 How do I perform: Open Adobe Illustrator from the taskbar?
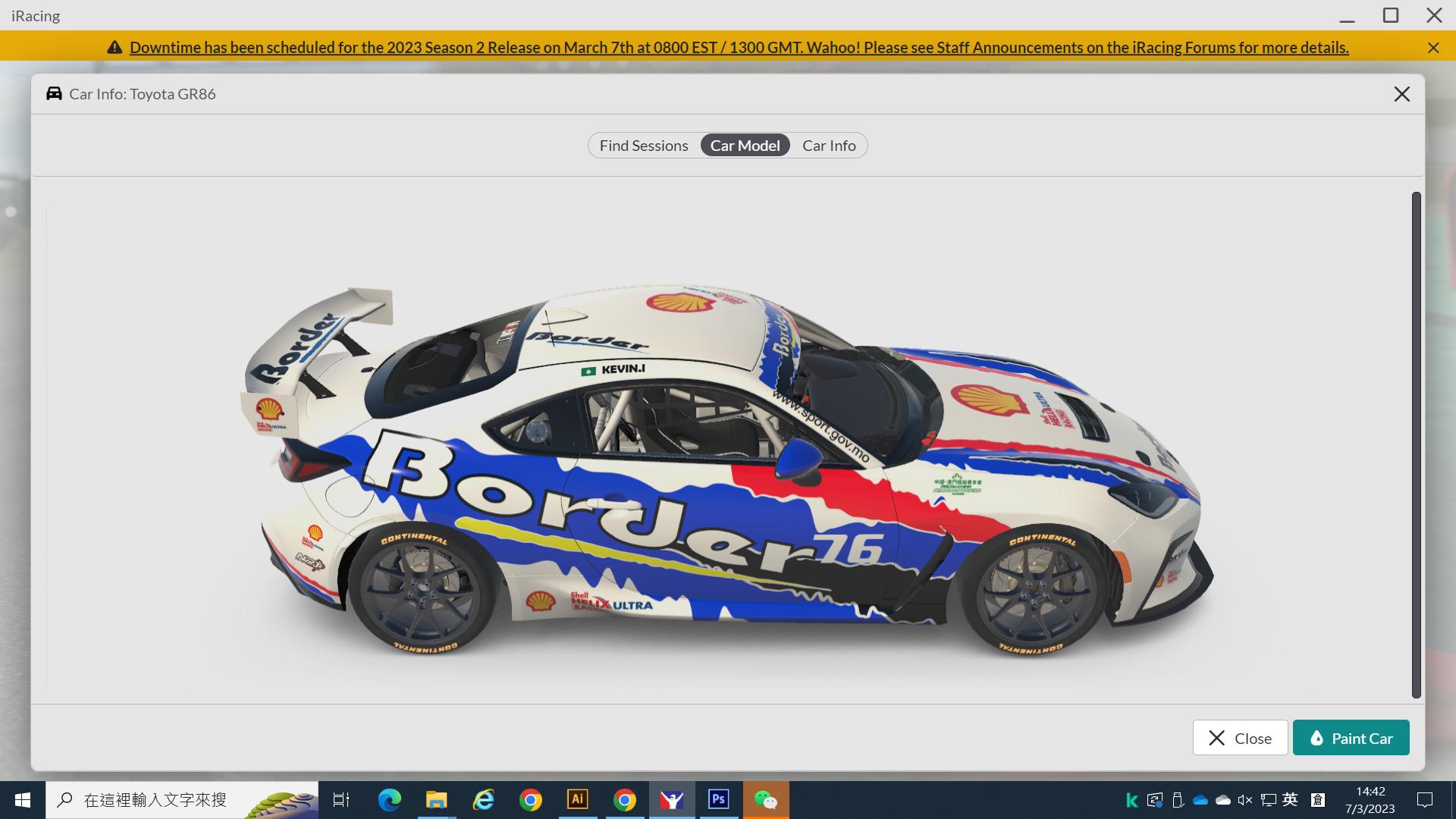(578, 799)
